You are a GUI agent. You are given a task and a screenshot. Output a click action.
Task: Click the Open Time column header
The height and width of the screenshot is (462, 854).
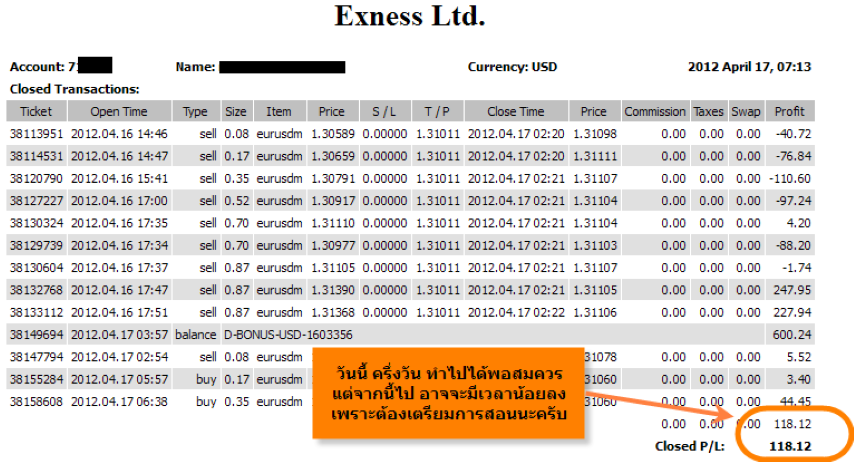tap(119, 111)
